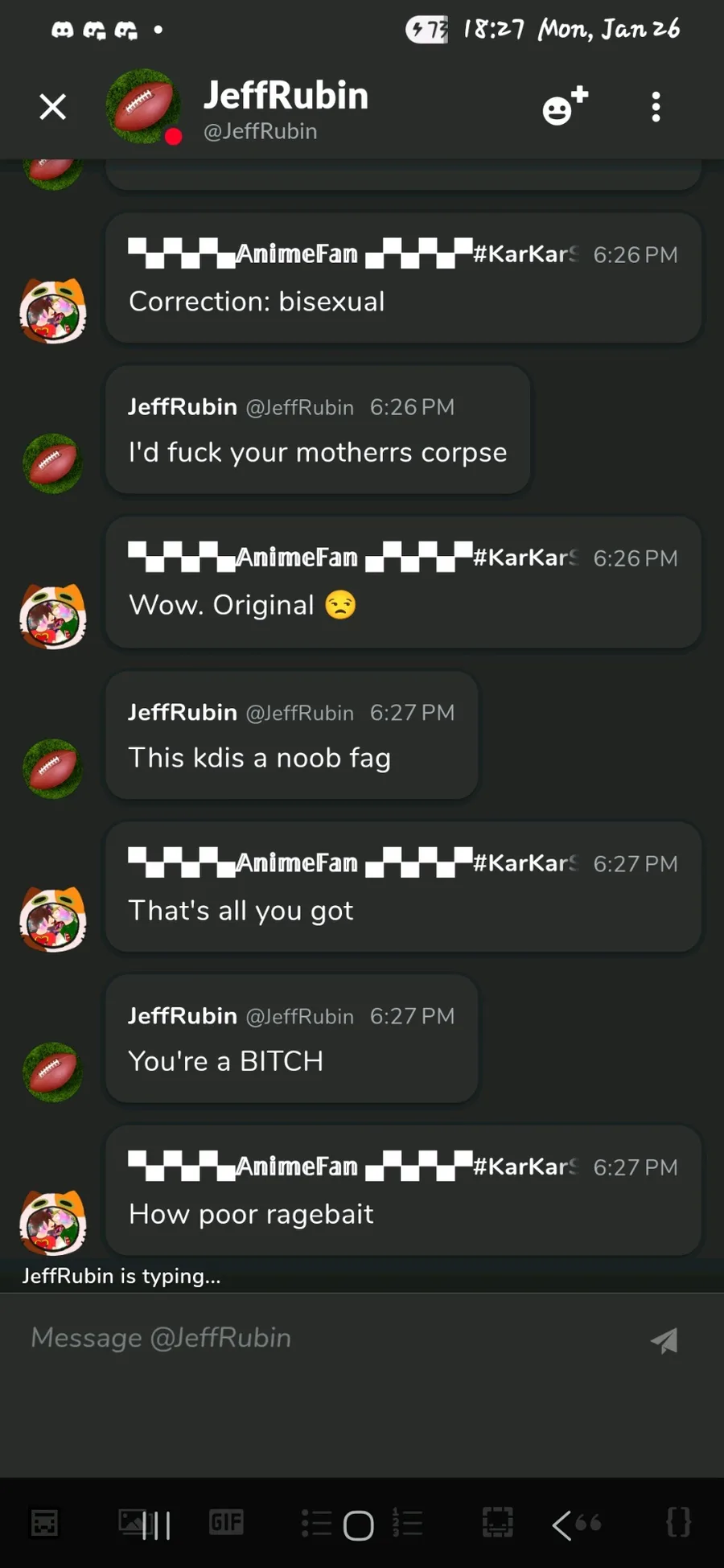This screenshot has height=1568, width=724.
Task: Select the 'Wow. Original' message bubble
Action: coord(403,582)
